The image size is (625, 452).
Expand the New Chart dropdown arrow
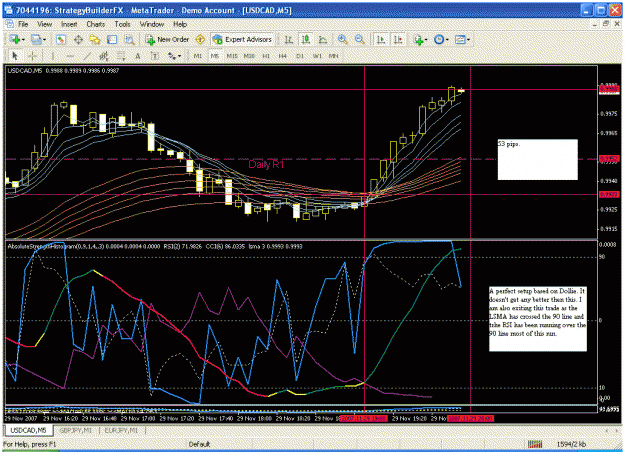tap(23, 39)
